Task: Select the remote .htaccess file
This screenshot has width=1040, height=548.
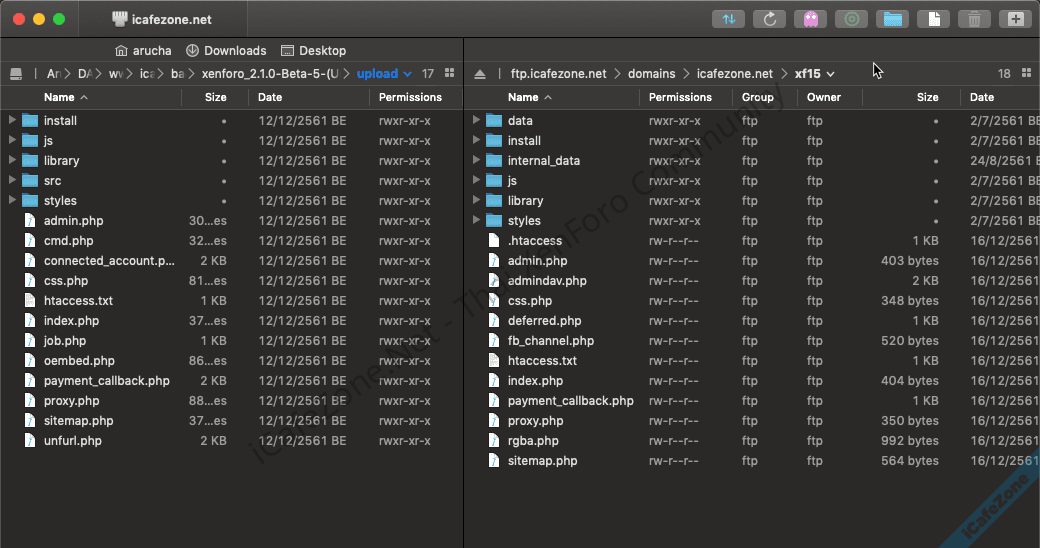Action: click(534, 241)
